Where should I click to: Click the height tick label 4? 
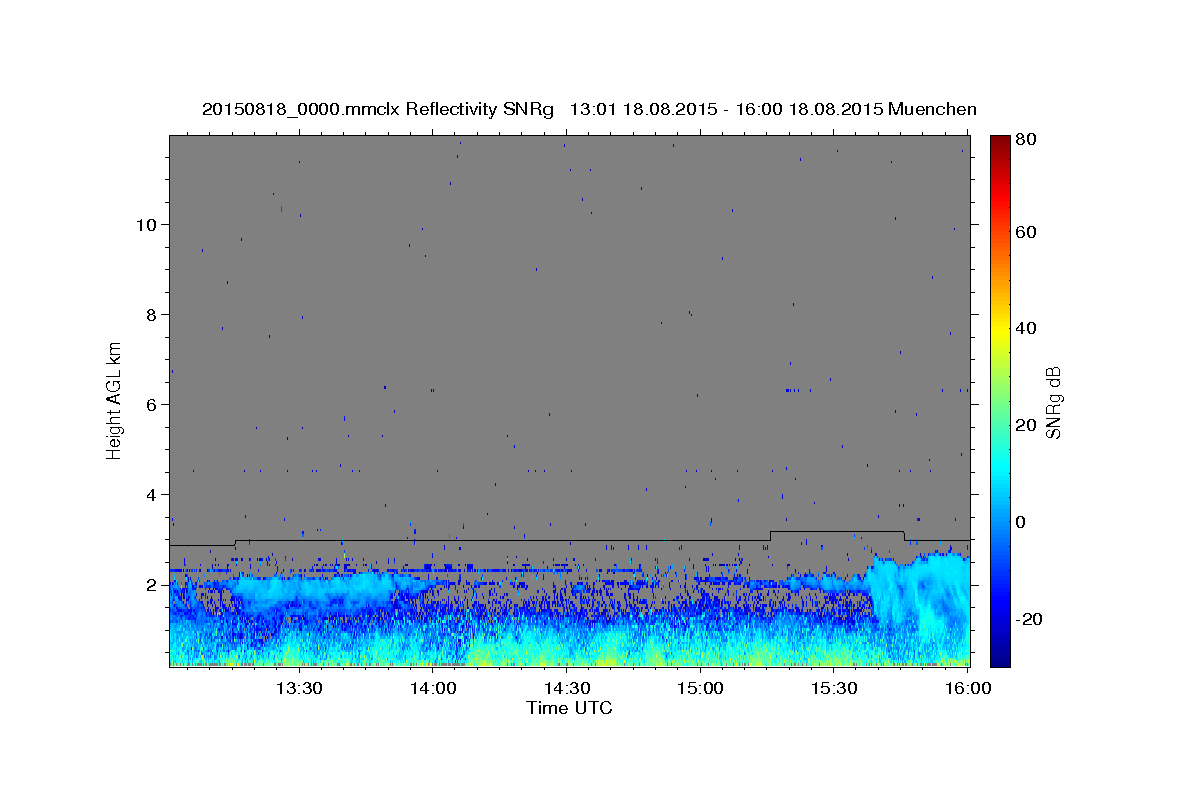(152, 494)
